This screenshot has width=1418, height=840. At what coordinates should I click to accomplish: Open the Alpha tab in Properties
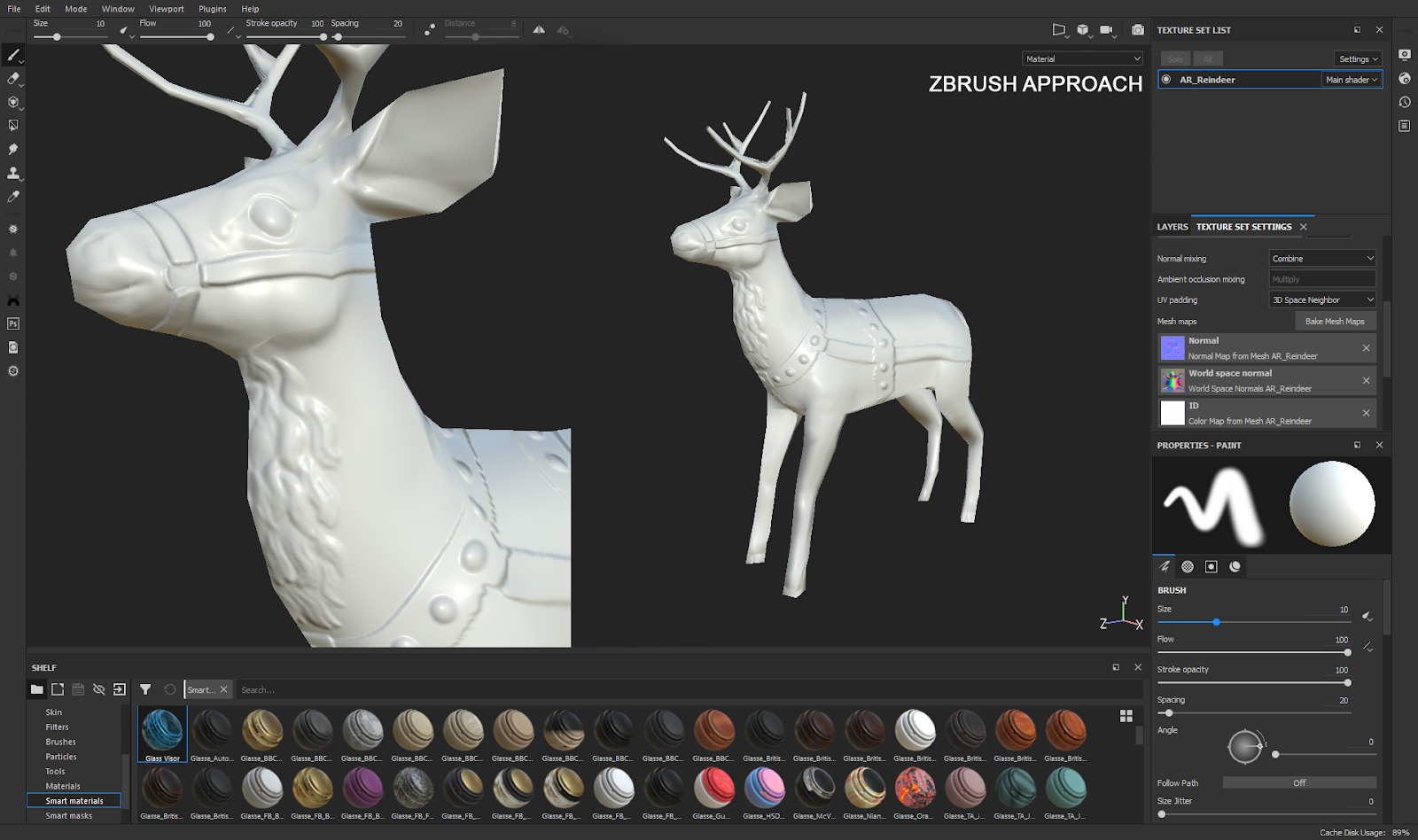coord(1188,567)
